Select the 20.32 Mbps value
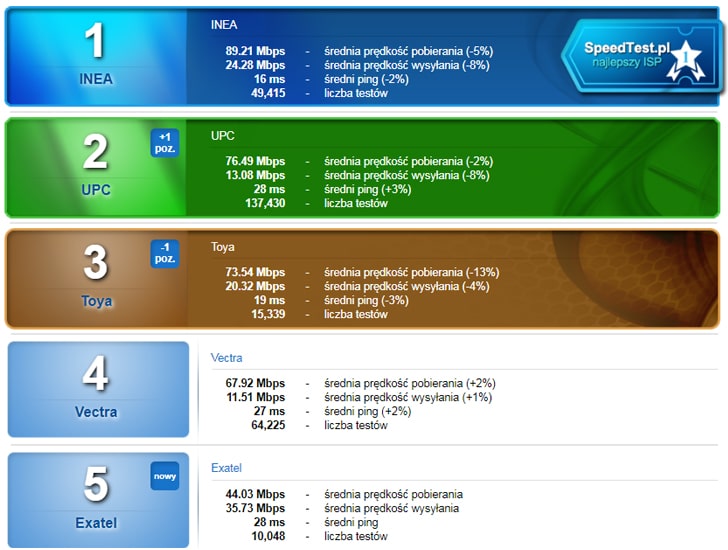This screenshot has height=550, width=728. click(255, 286)
